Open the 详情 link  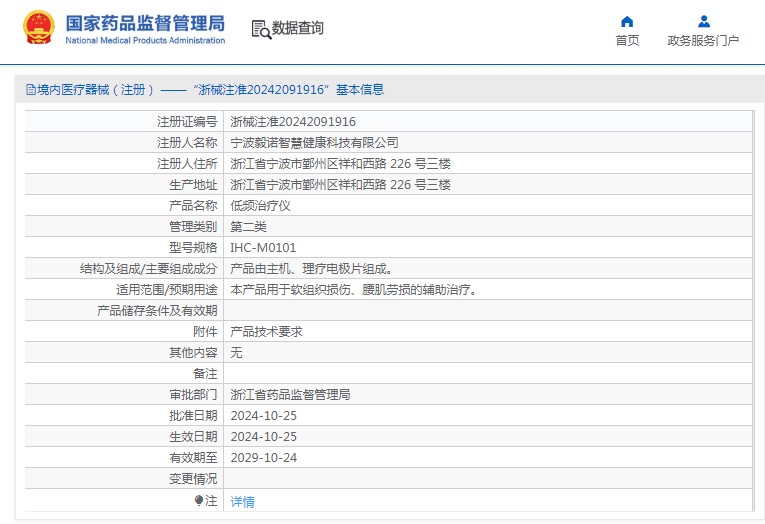click(242, 501)
